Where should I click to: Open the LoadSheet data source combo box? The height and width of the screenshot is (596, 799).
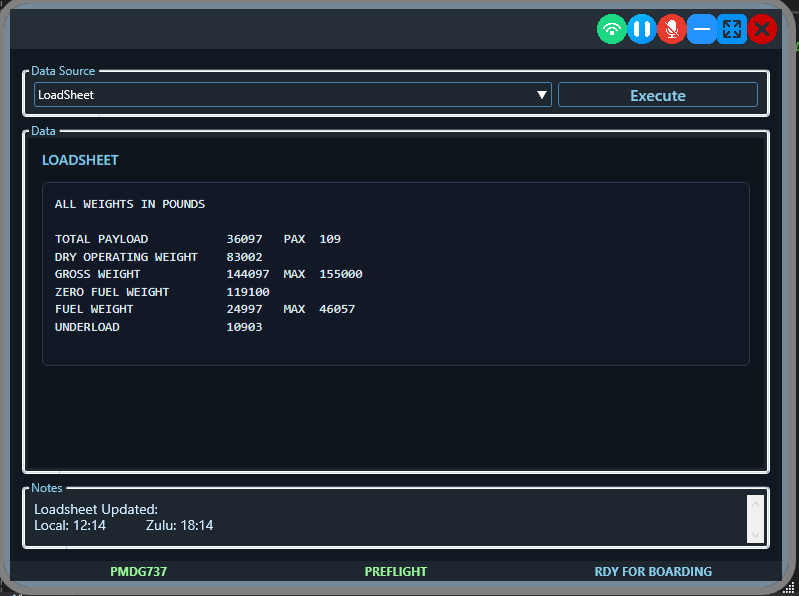coord(285,95)
